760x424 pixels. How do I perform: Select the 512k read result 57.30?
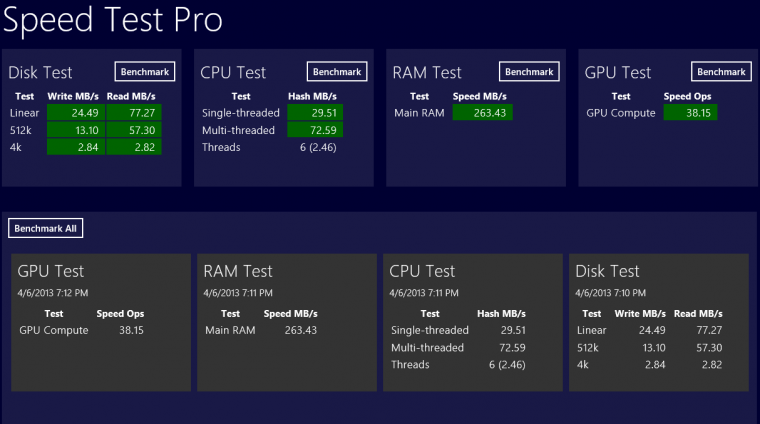[x=133, y=130]
